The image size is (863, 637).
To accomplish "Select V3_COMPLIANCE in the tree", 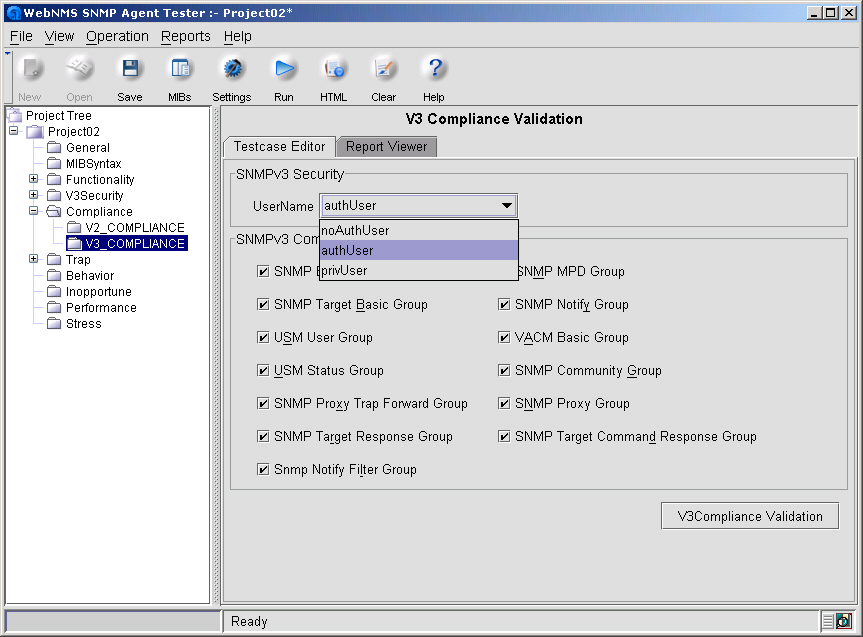I will 135,243.
